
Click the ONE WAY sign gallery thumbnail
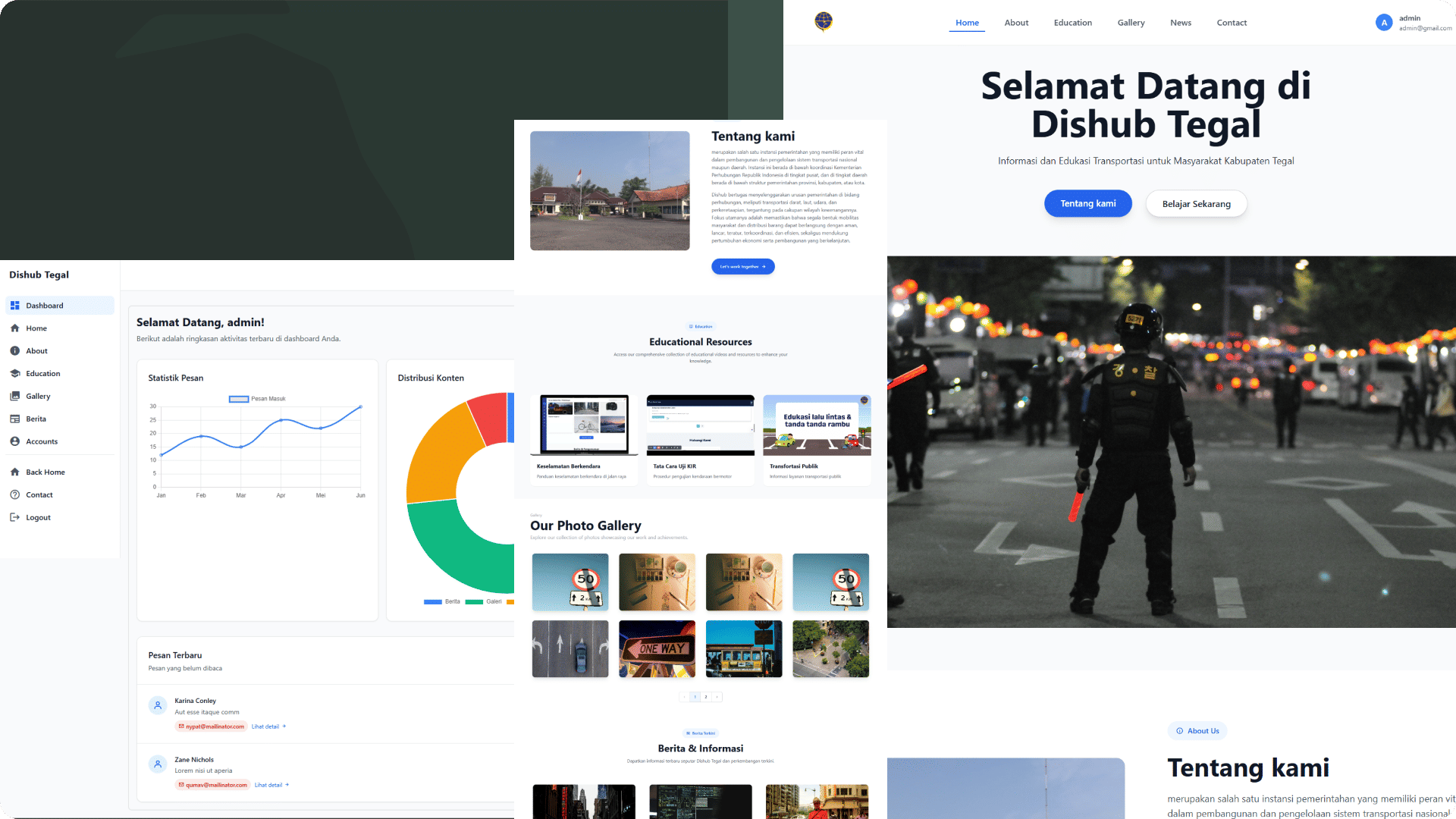tap(657, 649)
